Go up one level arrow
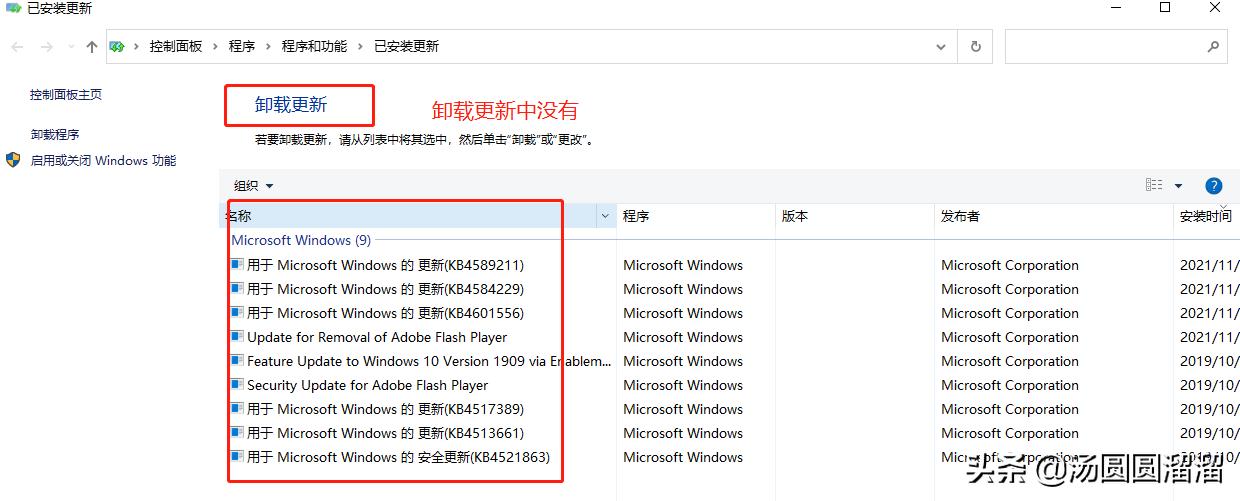This screenshot has height=501, width=1240. point(92,46)
